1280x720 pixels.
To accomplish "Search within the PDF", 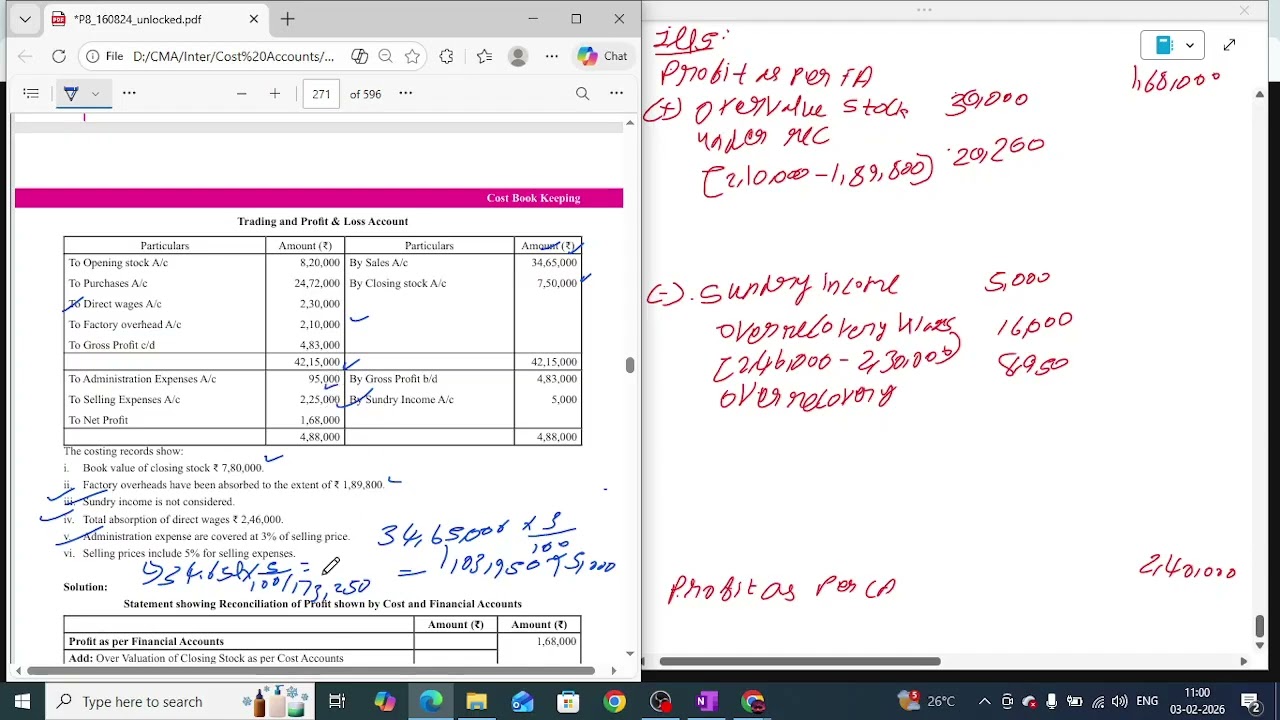I will click(x=582, y=93).
